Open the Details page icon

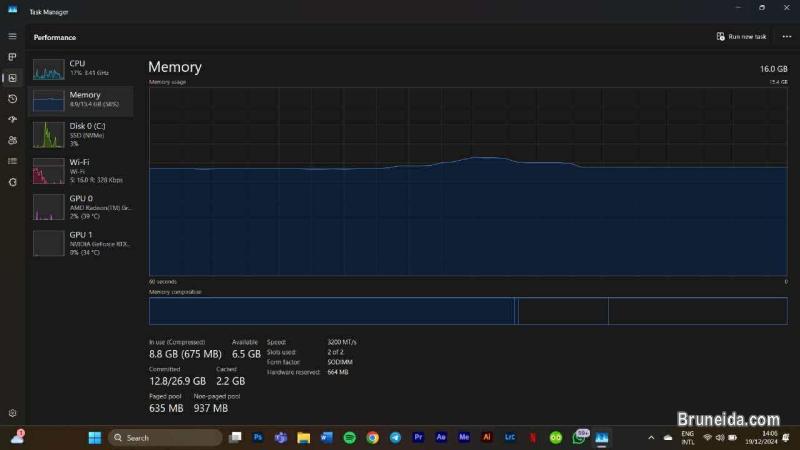[x=12, y=161]
